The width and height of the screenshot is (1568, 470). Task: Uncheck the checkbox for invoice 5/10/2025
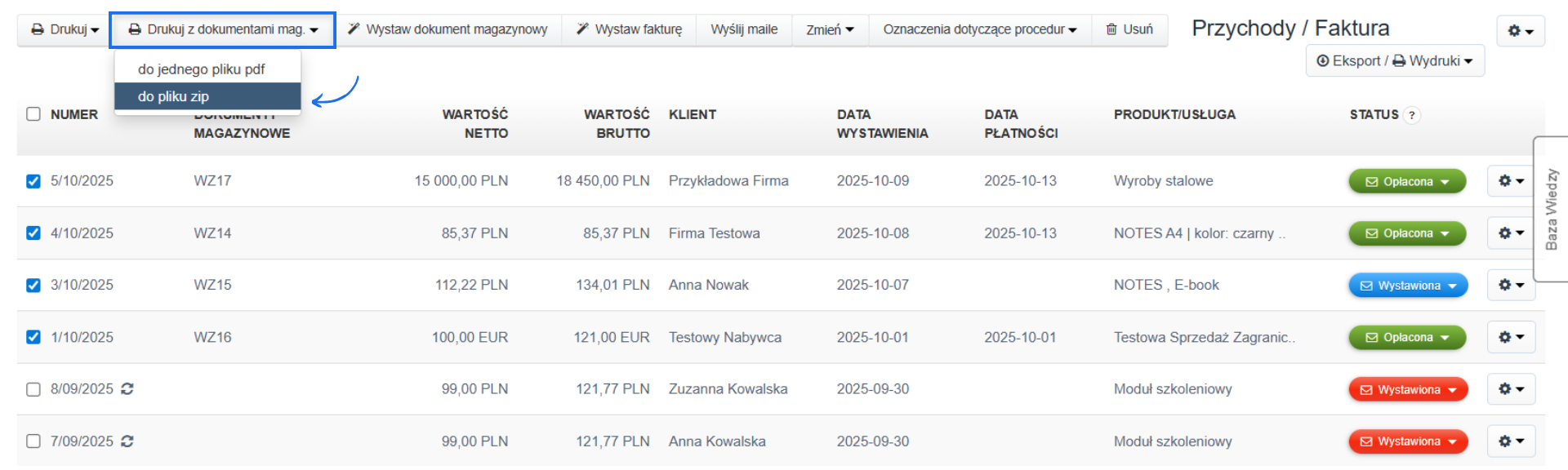click(33, 180)
